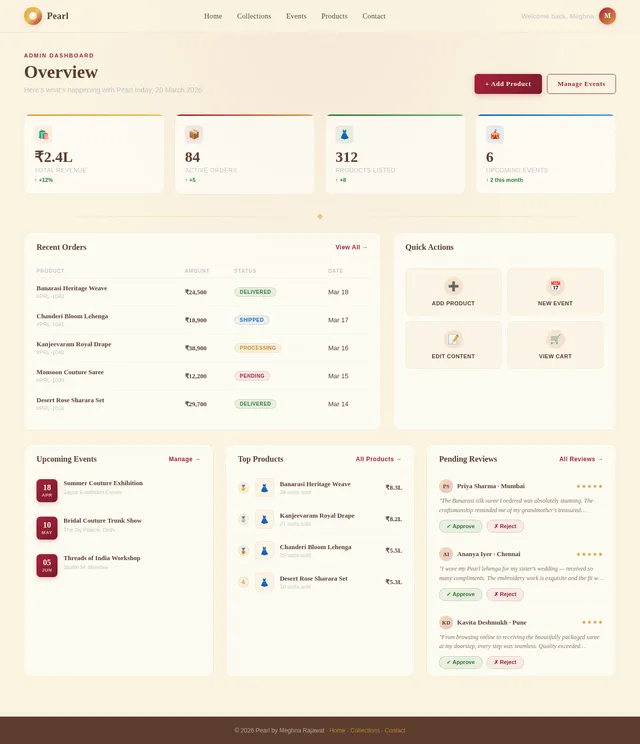Open Collections in the top navigation
Viewport: 640px width, 744px height.
point(254,16)
